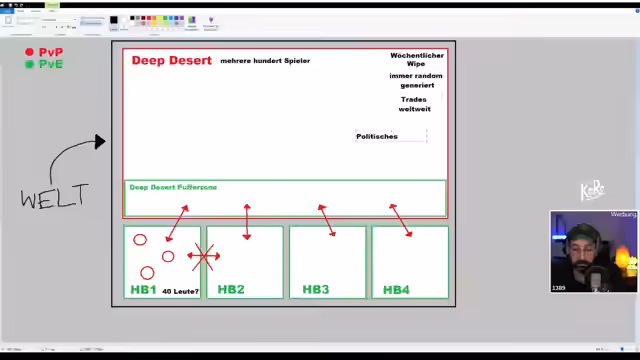
Task: Click the Edit with Paint 3D icon
Action: (211, 20)
